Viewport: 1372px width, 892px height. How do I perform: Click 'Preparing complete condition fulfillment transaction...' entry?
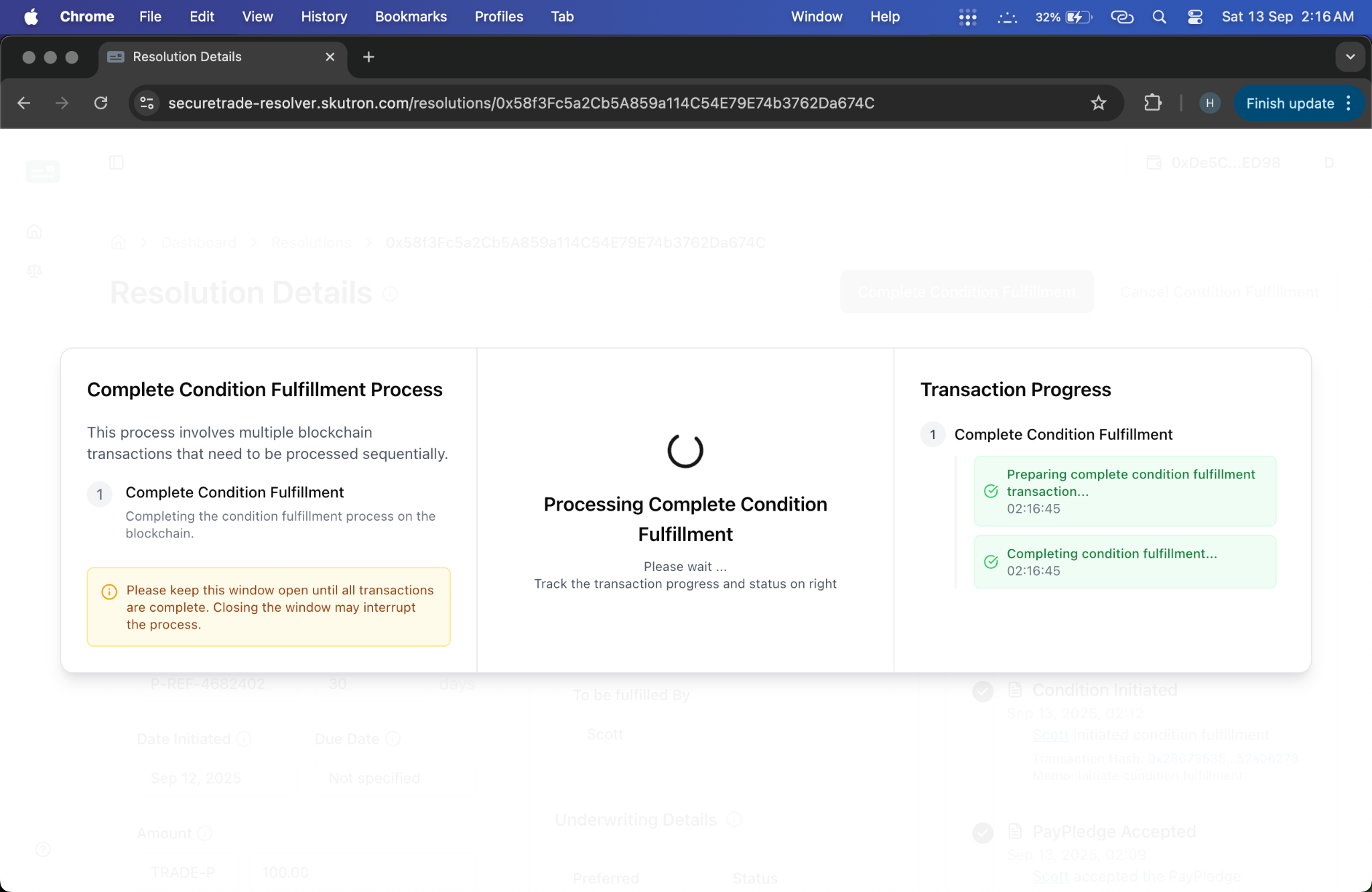[1125, 491]
